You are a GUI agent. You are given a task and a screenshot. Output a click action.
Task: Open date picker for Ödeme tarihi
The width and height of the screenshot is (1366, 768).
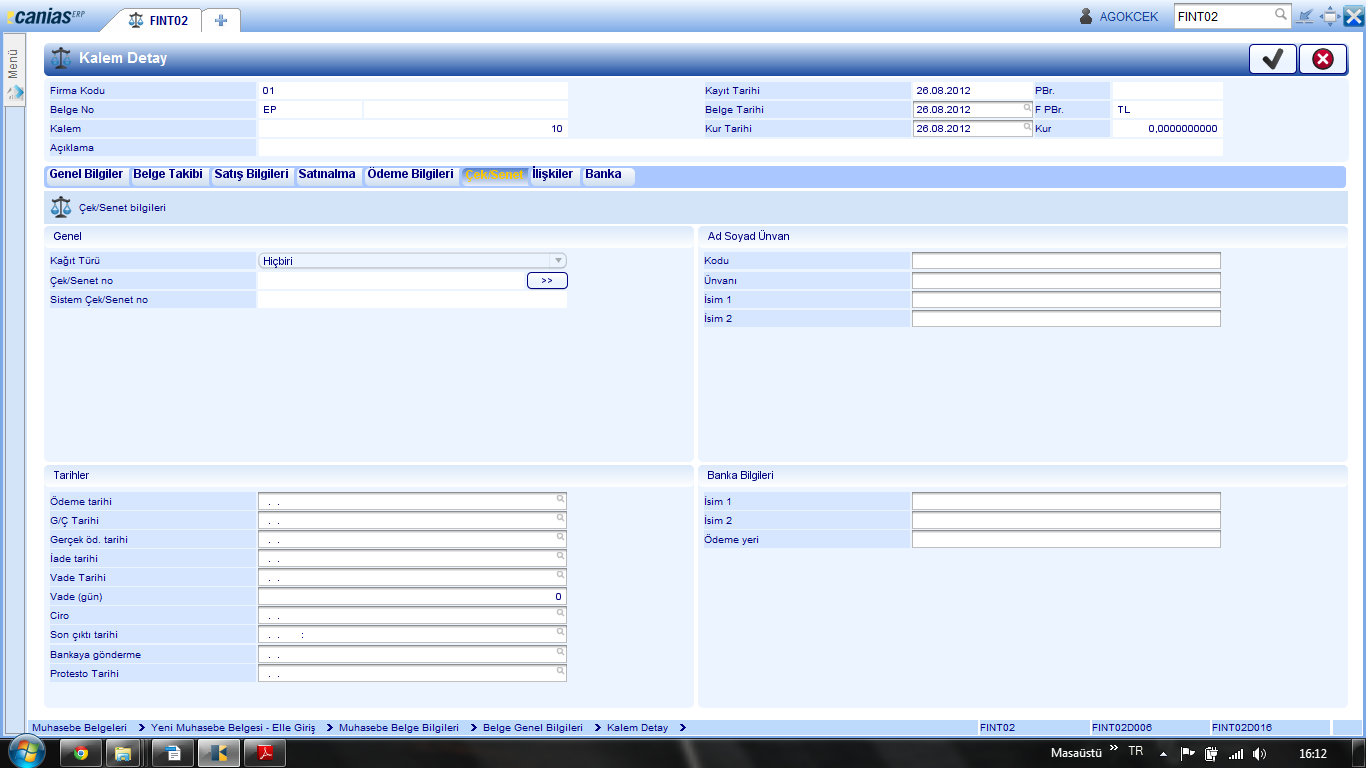pos(561,498)
